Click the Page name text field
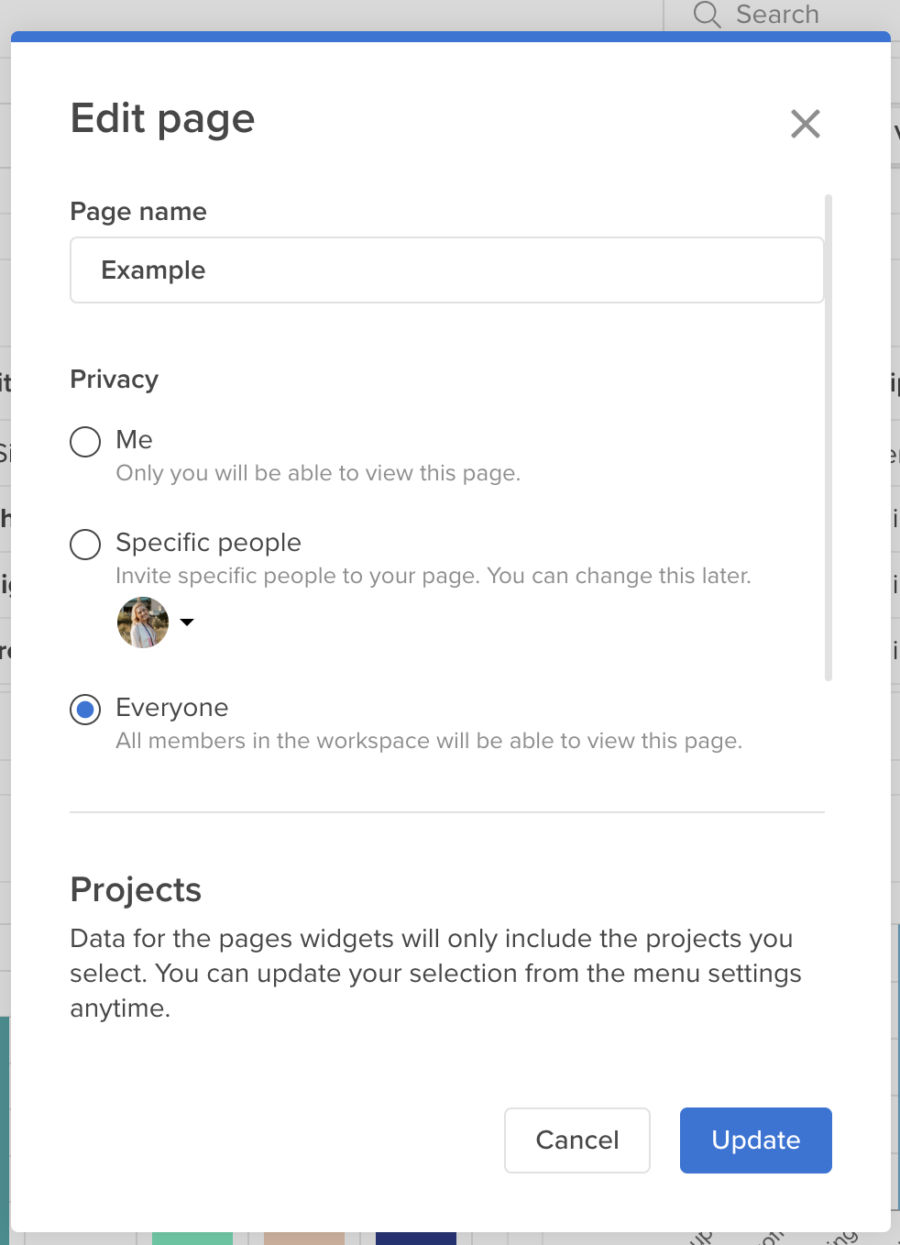Screen dimensions: 900x1245 point(446,270)
